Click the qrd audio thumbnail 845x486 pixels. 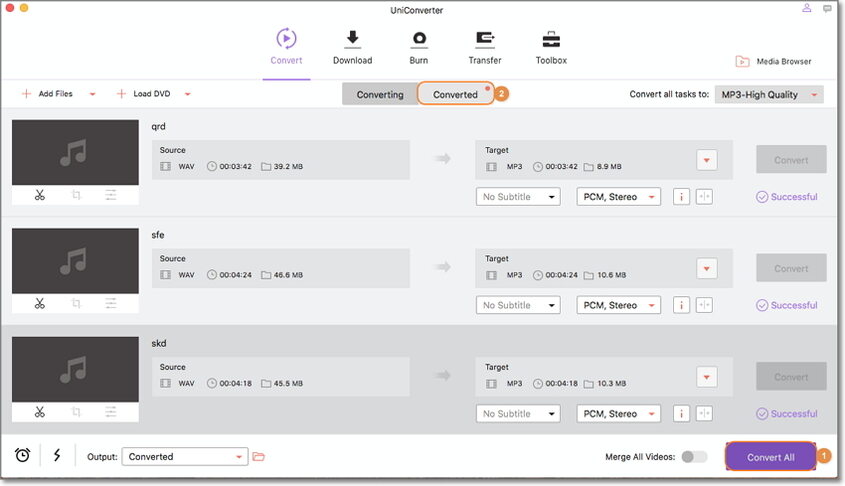coord(75,152)
